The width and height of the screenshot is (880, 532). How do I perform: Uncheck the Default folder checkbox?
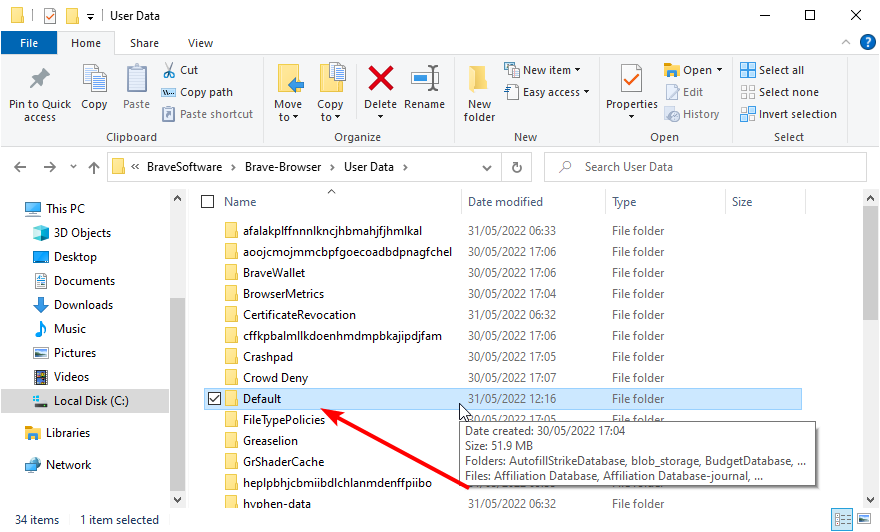[214, 398]
